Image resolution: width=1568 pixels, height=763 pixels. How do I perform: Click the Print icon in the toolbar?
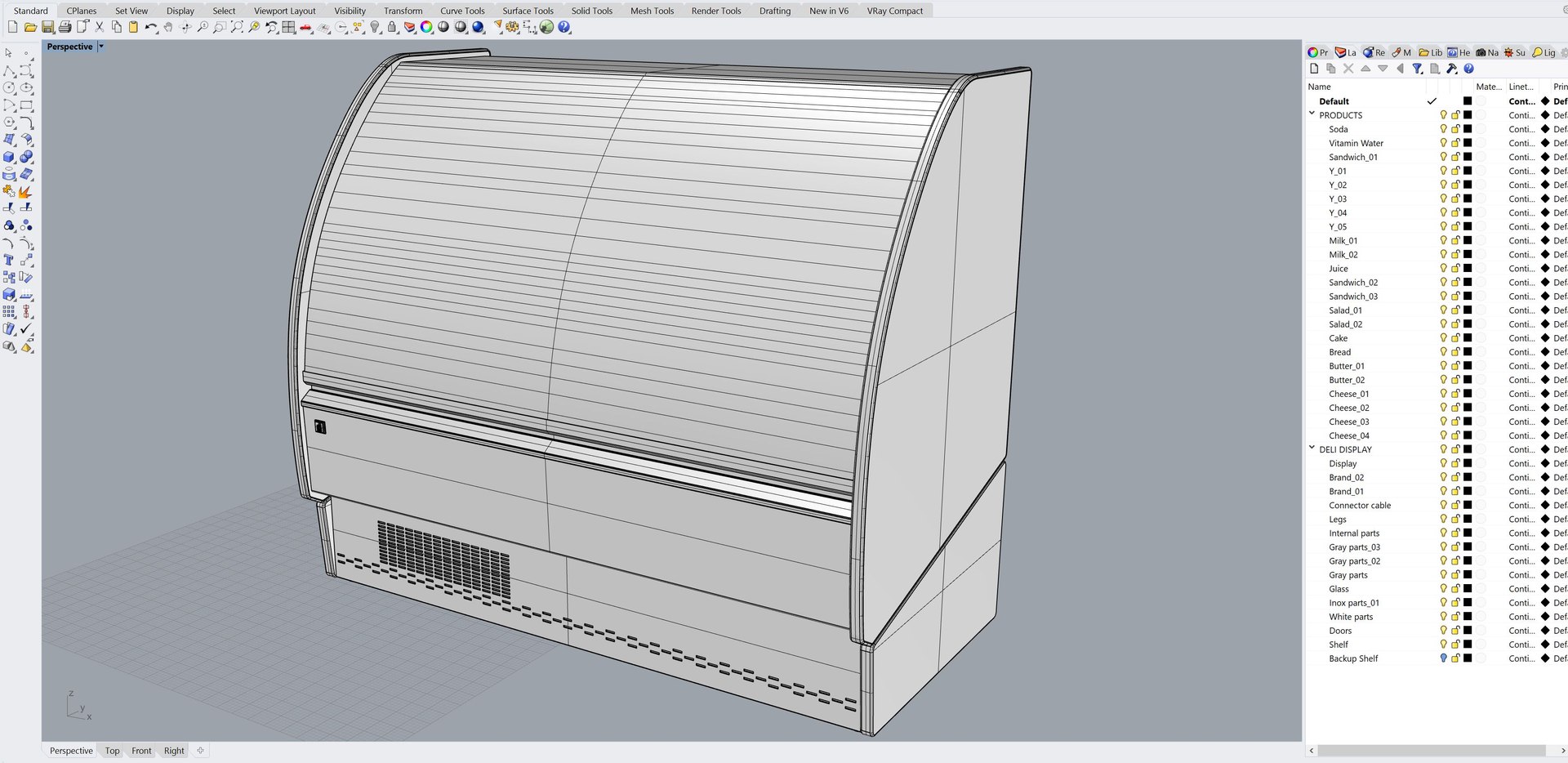65,27
